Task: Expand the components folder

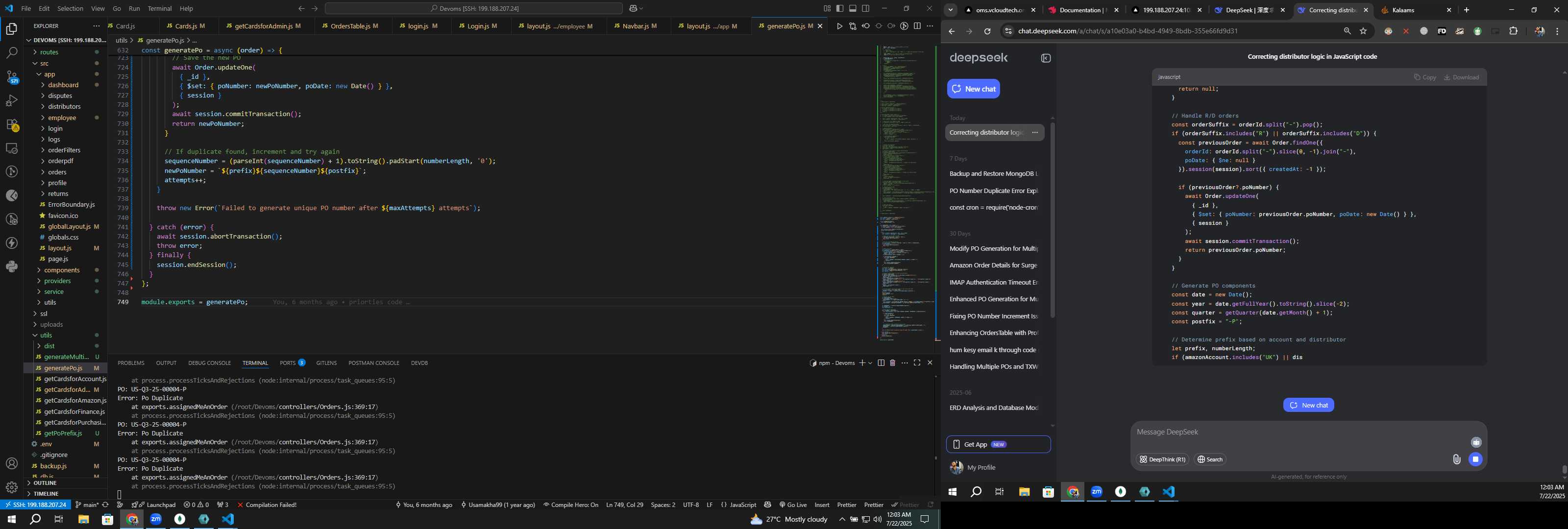Action: (61, 270)
